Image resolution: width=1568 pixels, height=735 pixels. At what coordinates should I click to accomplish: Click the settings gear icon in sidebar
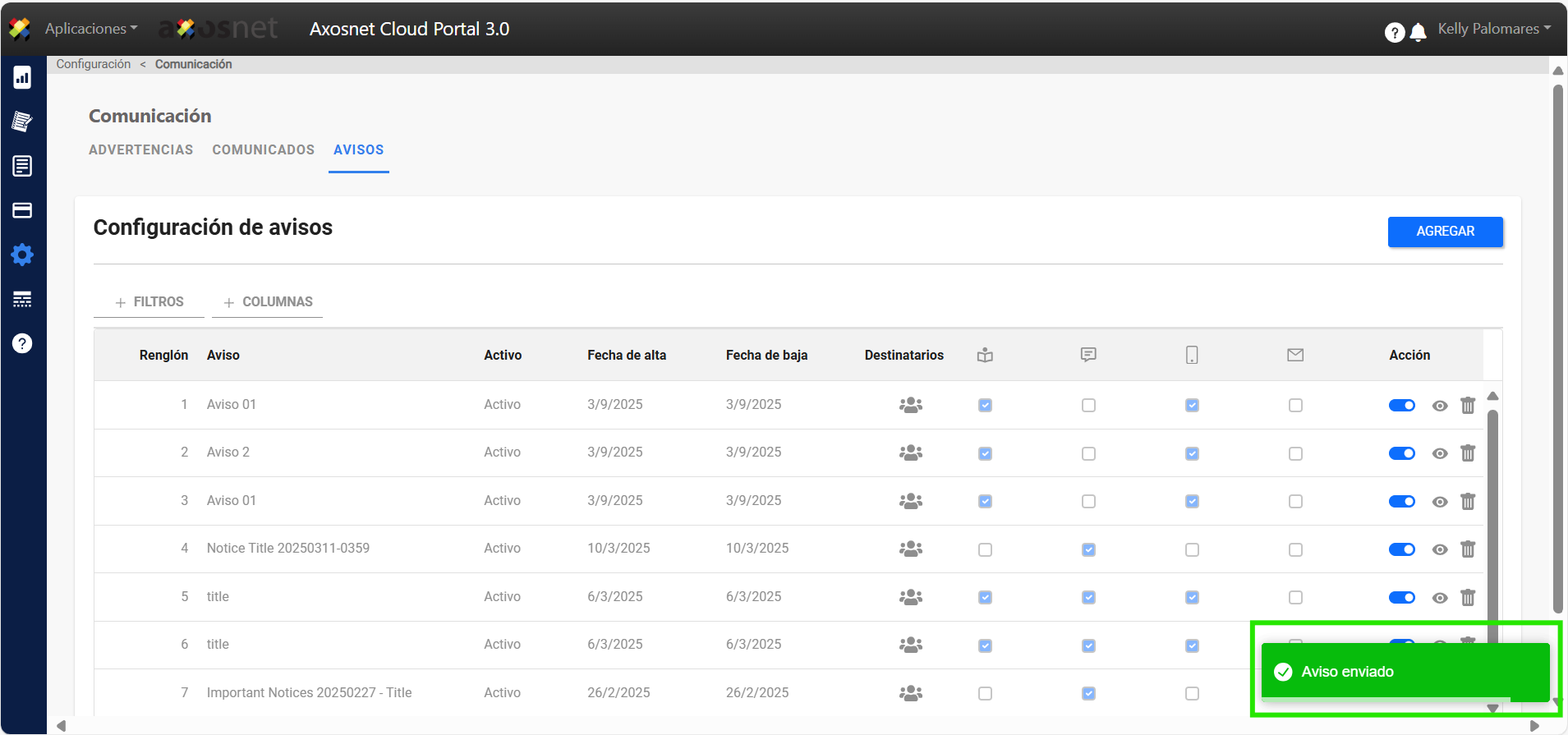[22, 255]
